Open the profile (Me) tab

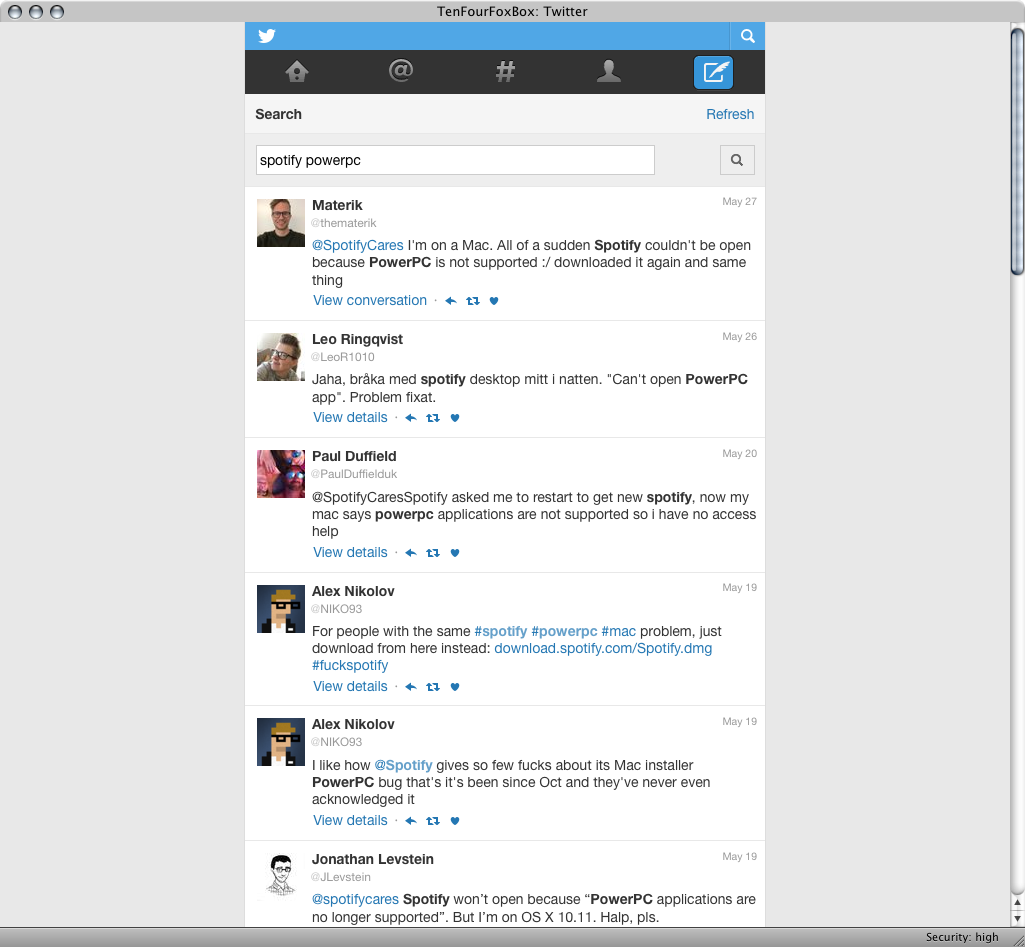[609, 71]
